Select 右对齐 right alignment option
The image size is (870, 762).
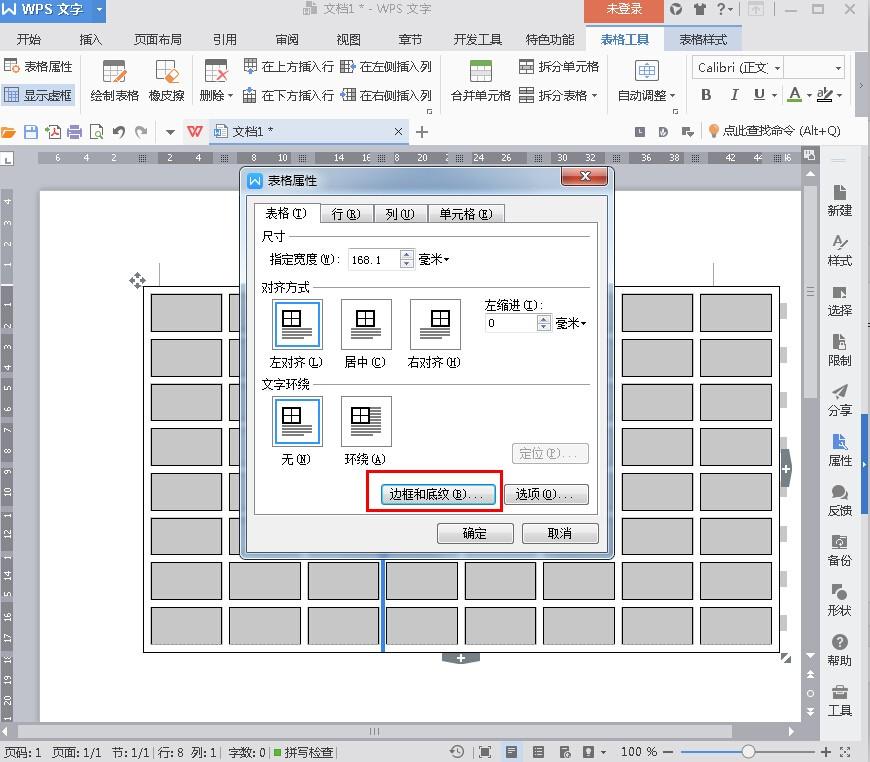[435, 325]
